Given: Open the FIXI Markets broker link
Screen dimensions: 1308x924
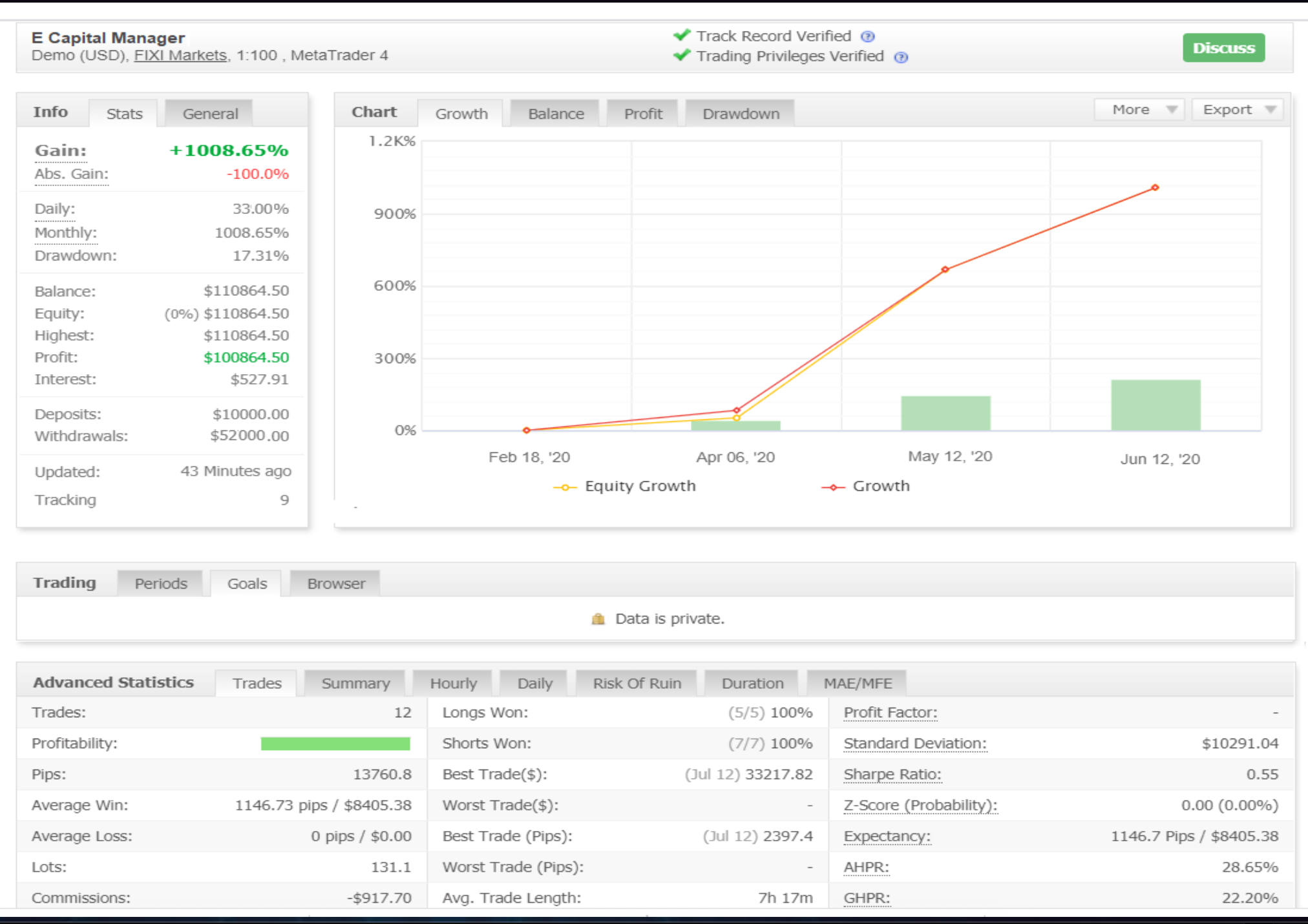Looking at the screenshot, I should point(180,56).
